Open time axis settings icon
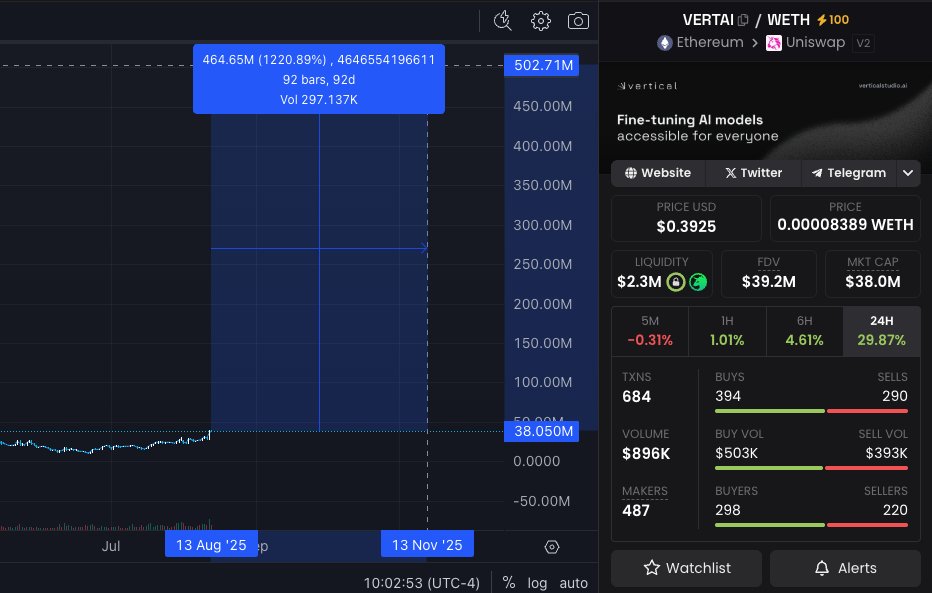932x593 pixels. 552,547
